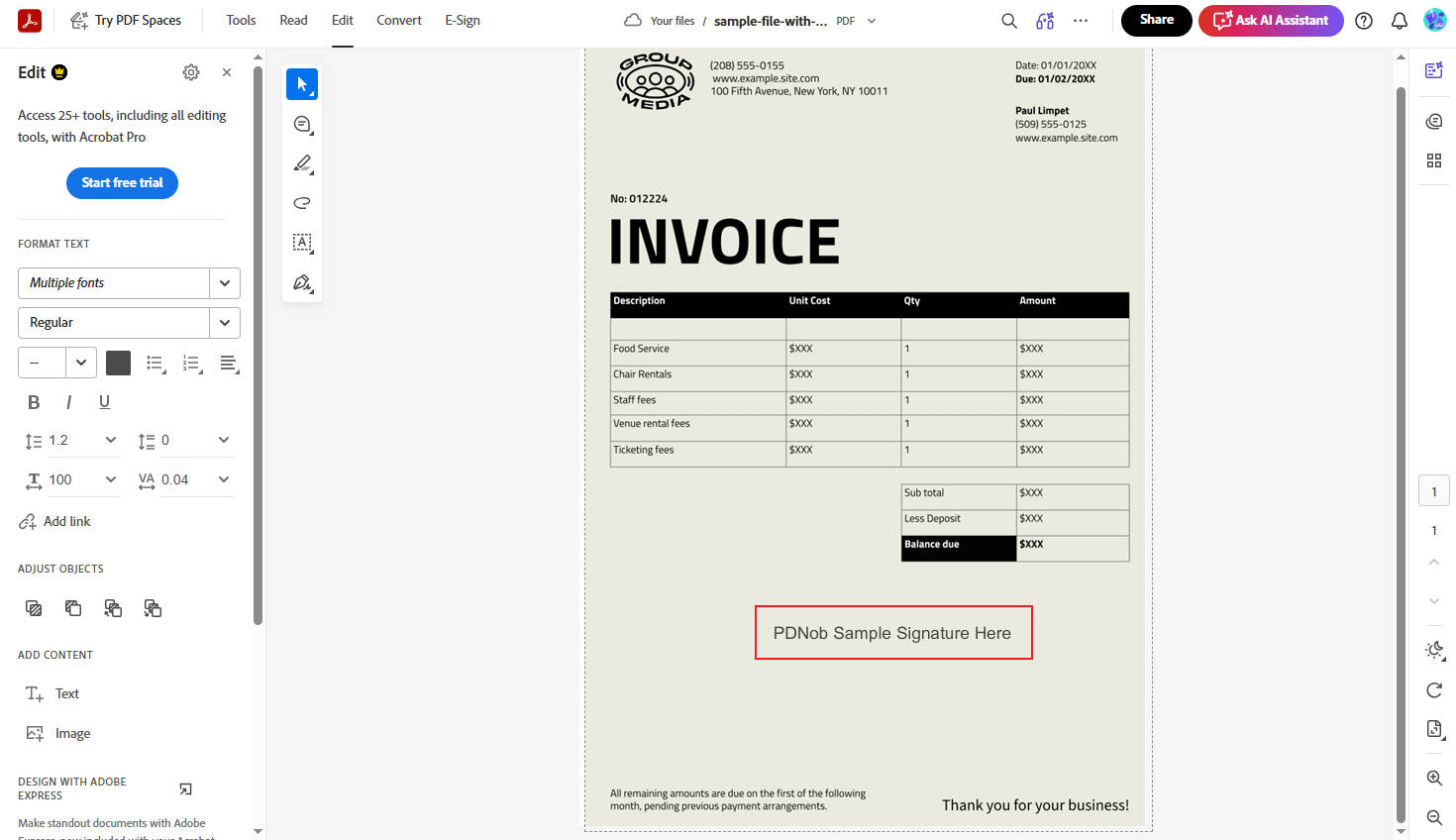Image resolution: width=1456 pixels, height=840 pixels.
Task: Toggle bold formatting
Action: tap(34, 402)
